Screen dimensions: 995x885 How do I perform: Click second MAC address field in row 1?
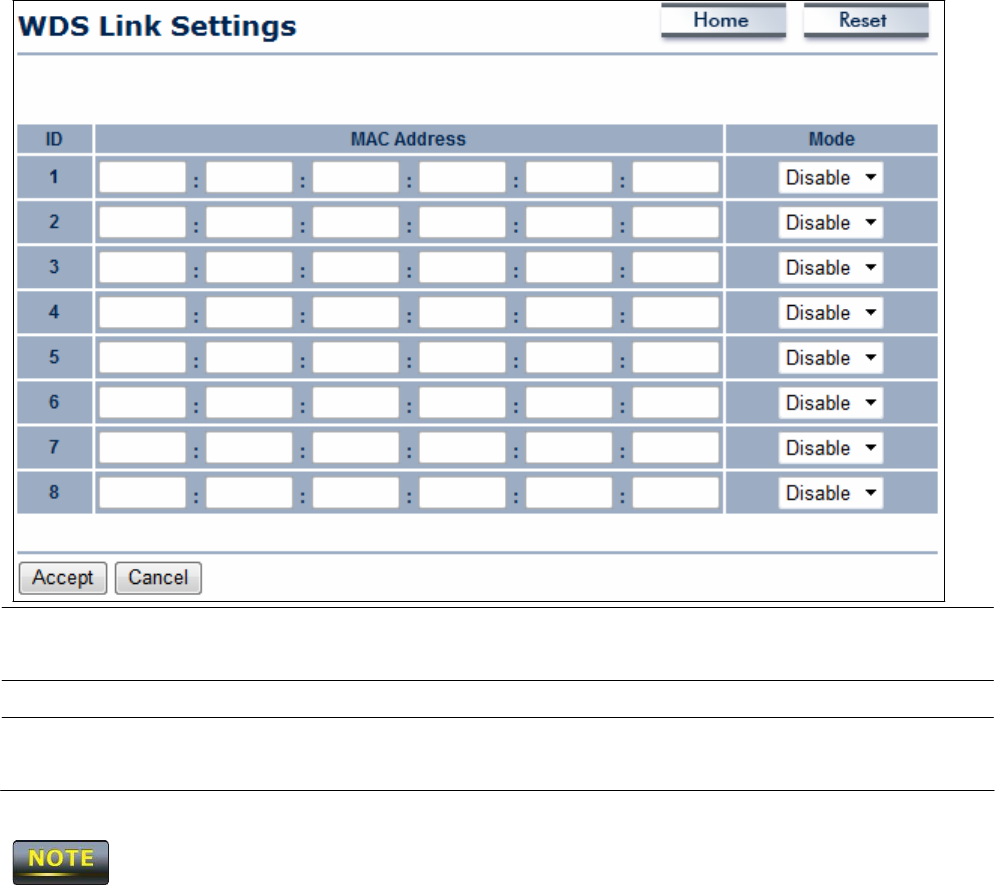coord(249,177)
